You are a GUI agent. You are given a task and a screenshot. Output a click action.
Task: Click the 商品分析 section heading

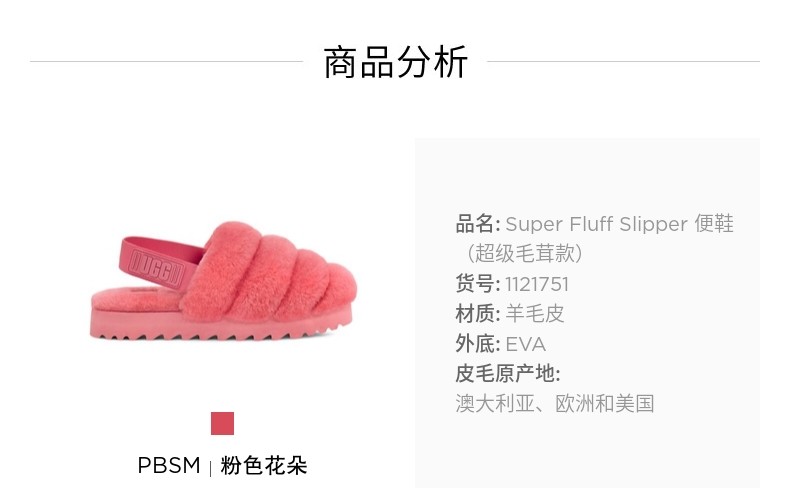click(x=396, y=62)
